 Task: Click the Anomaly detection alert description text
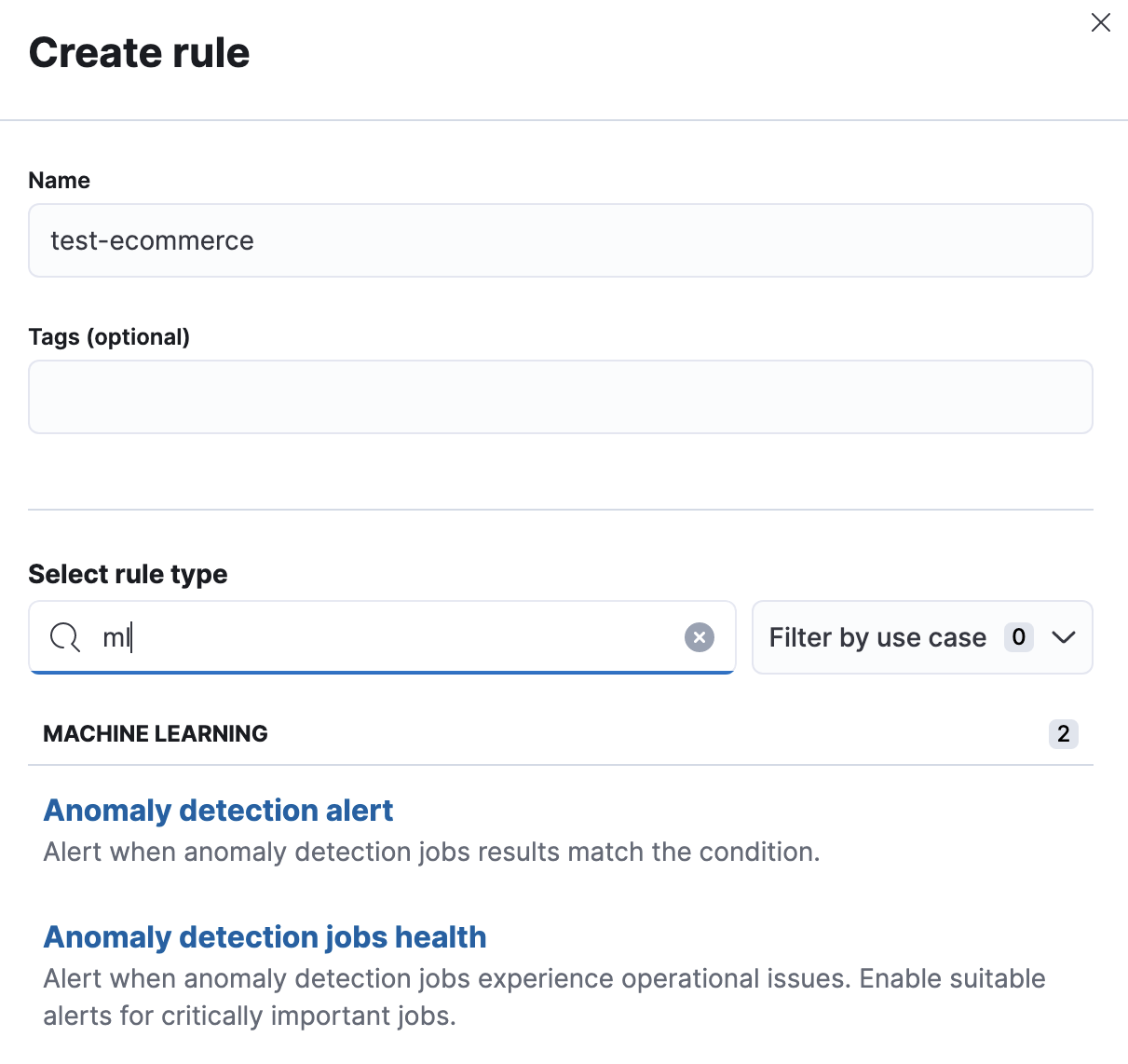431,852
